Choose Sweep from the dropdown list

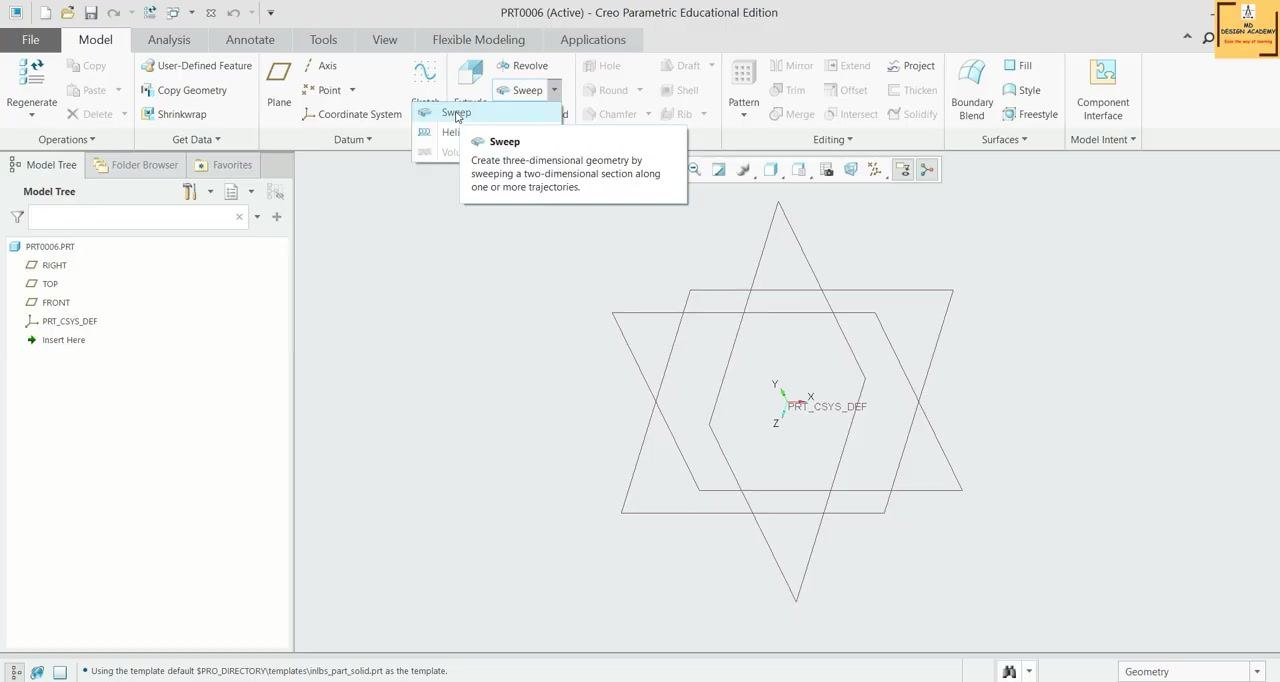tap(487, 112)
